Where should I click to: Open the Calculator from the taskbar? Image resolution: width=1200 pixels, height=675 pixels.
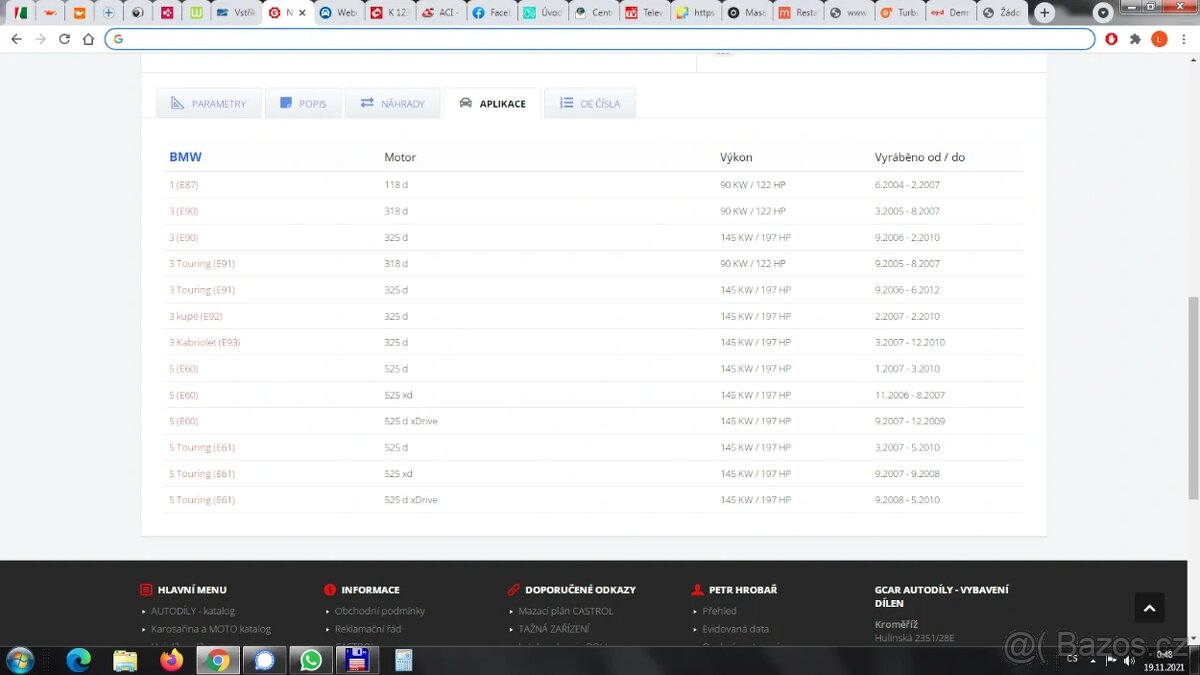click(x=403, y=660)
